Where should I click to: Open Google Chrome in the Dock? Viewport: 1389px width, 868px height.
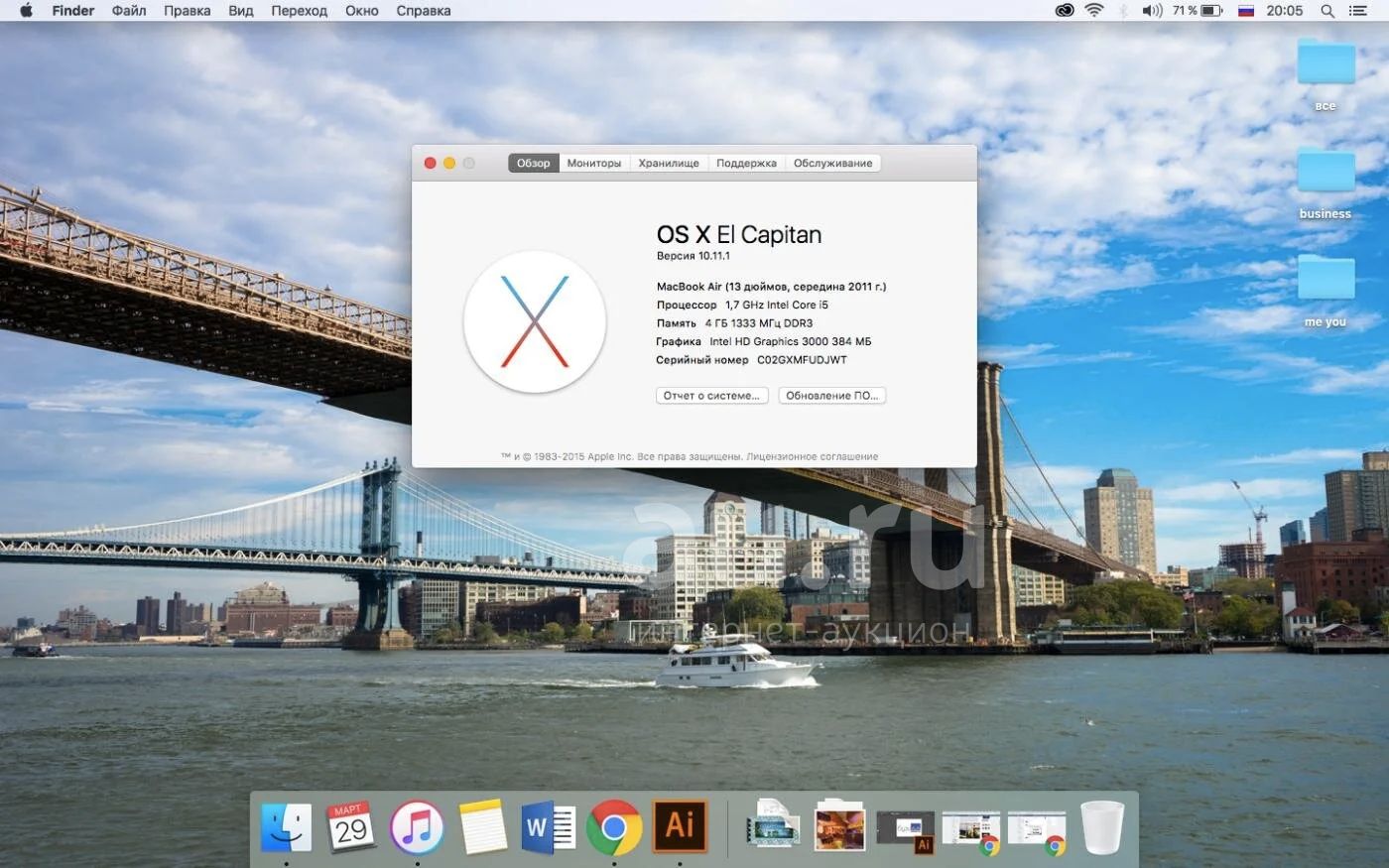614,827
